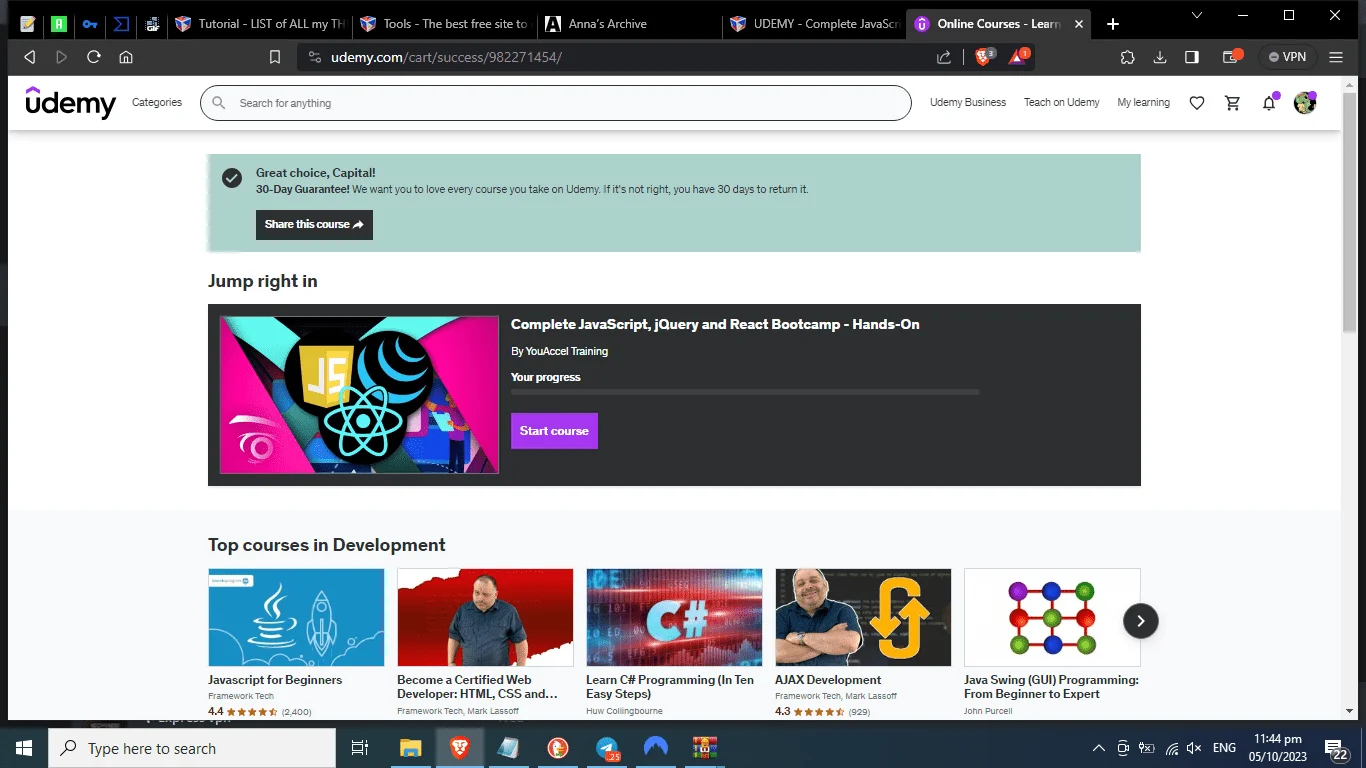Open Udemy notifications bell
The width and height of the screenshot is (1366, 768).
[x=1269, y=103]
